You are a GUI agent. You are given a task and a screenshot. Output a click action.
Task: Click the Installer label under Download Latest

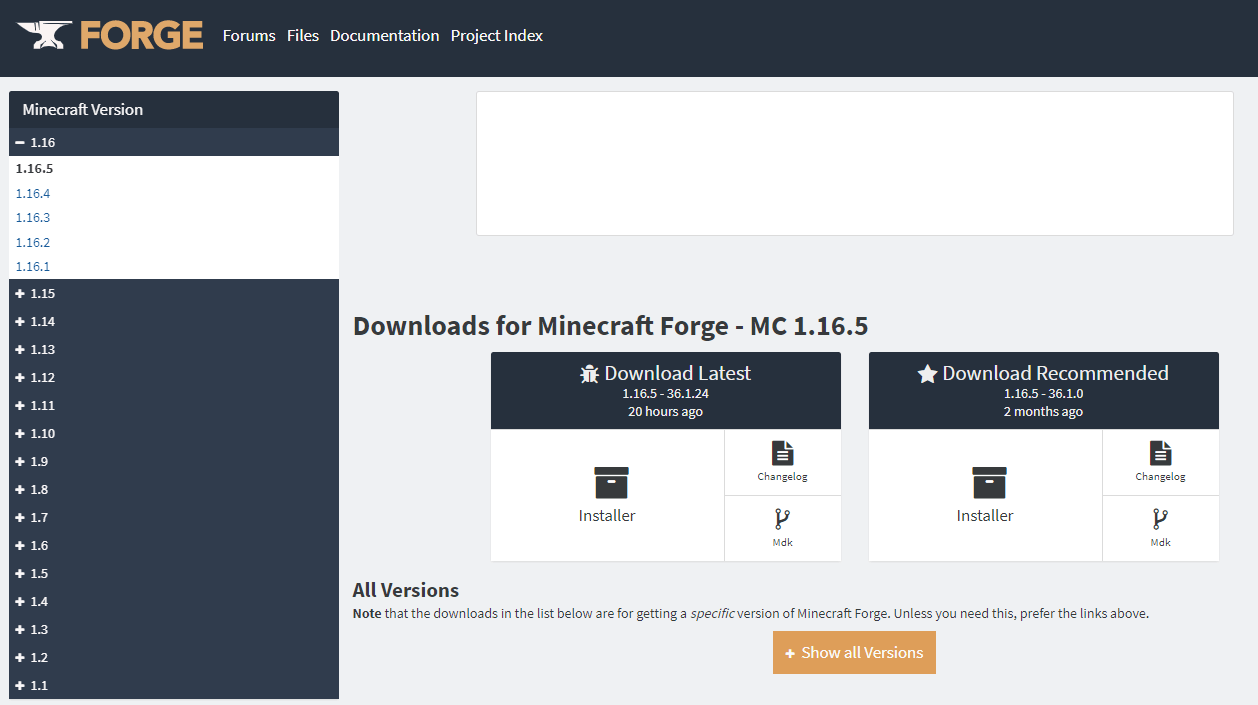(607, 516)
